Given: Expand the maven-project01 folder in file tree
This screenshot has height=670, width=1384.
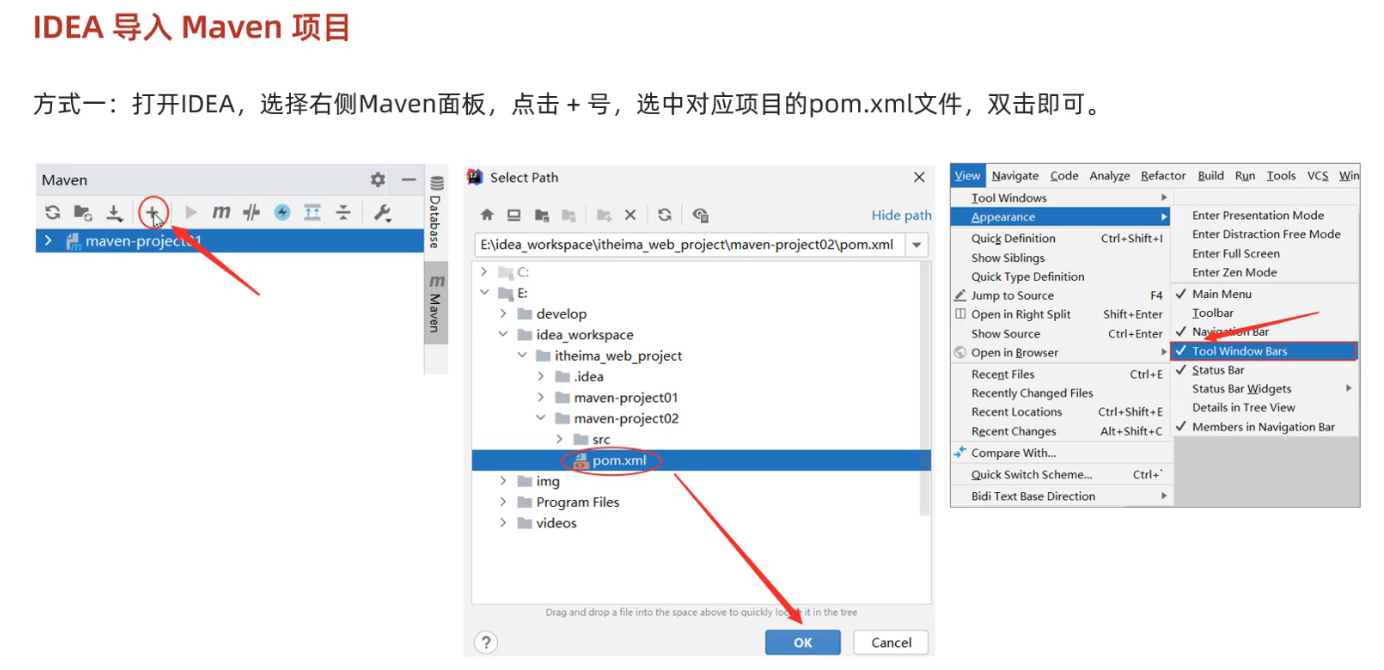Looking at the screenshot, I should [541, 398].
